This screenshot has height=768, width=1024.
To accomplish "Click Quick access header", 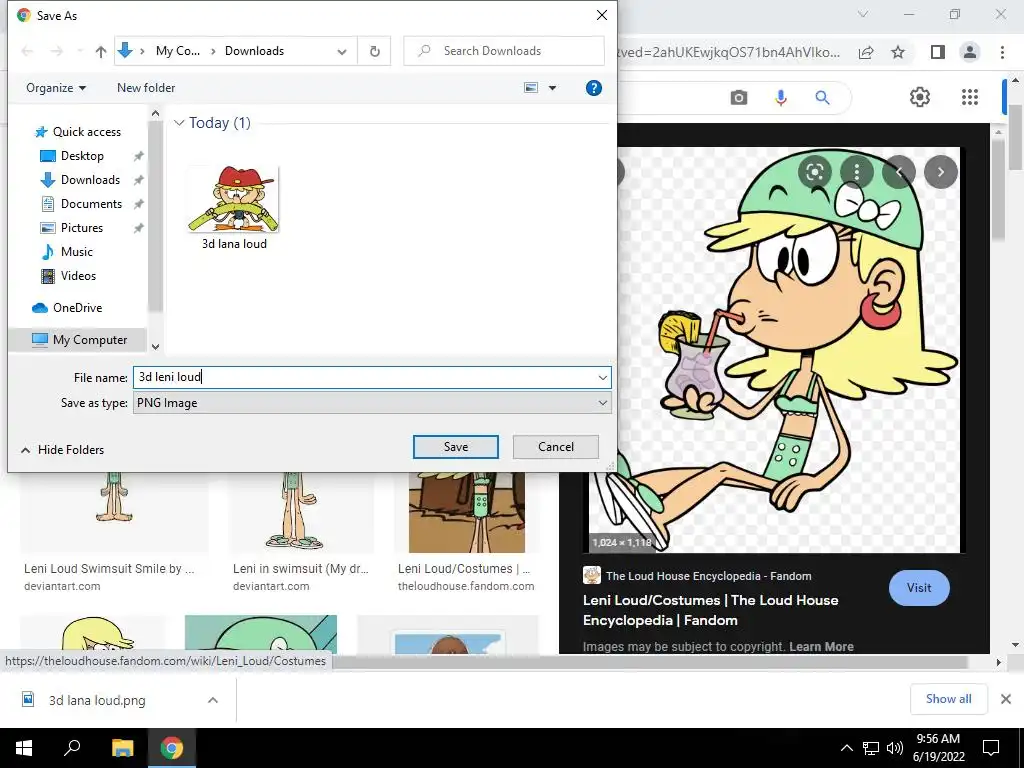I will [87, 132].
